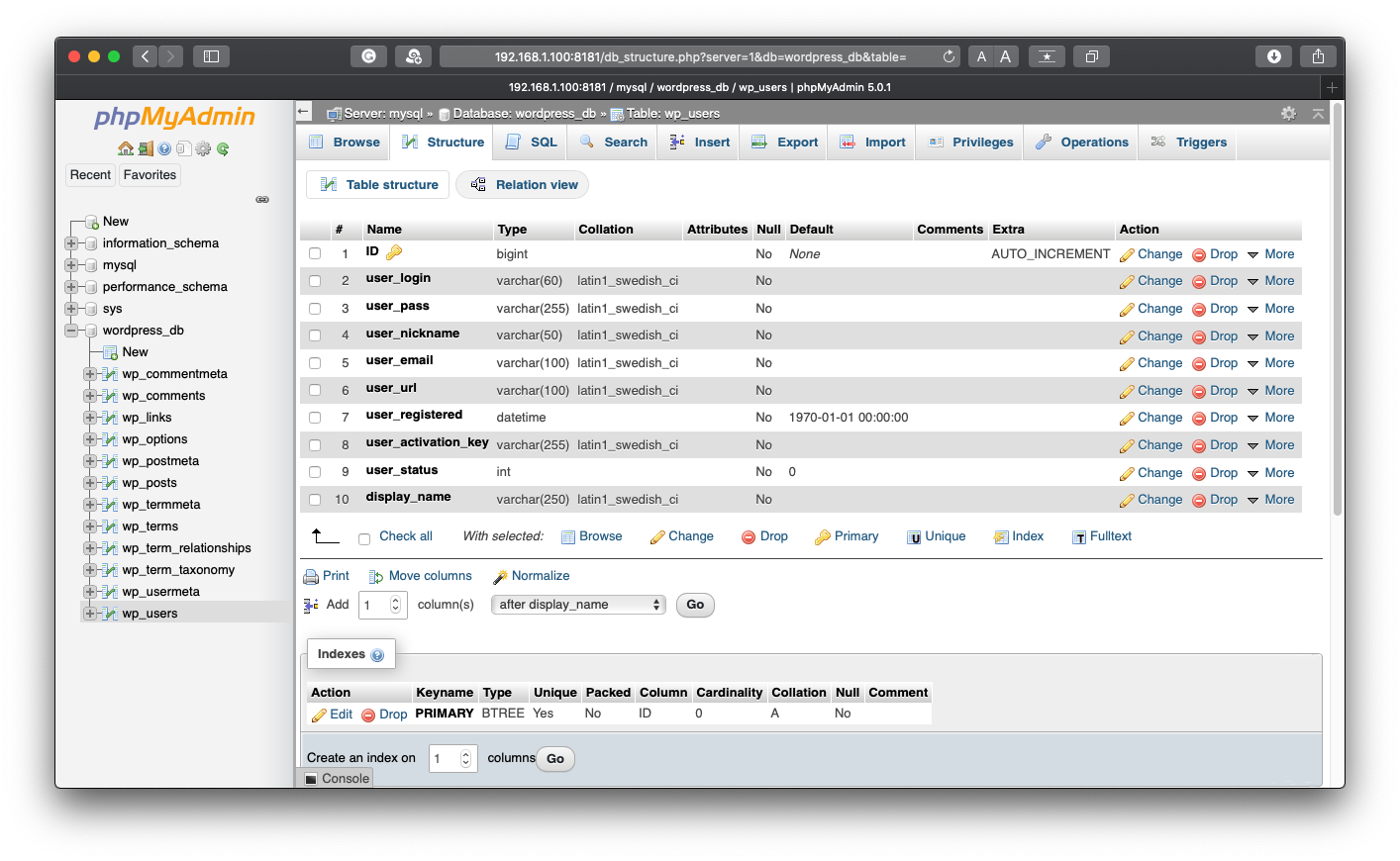Click Unique icon in With selected row
The width and height of the screenshot is (1400, 861).
tap(914, 537)
